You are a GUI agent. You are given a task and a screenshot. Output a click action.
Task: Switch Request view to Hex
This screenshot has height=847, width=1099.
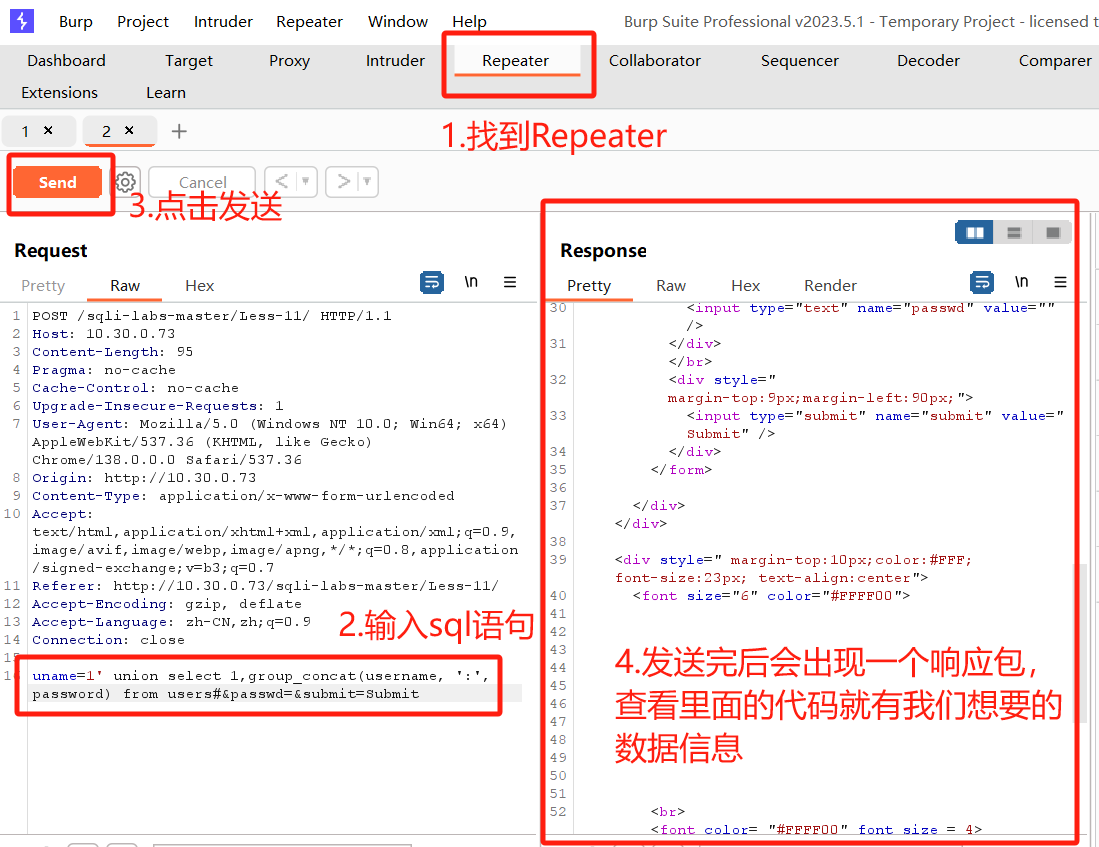click(x=200, y=285)
